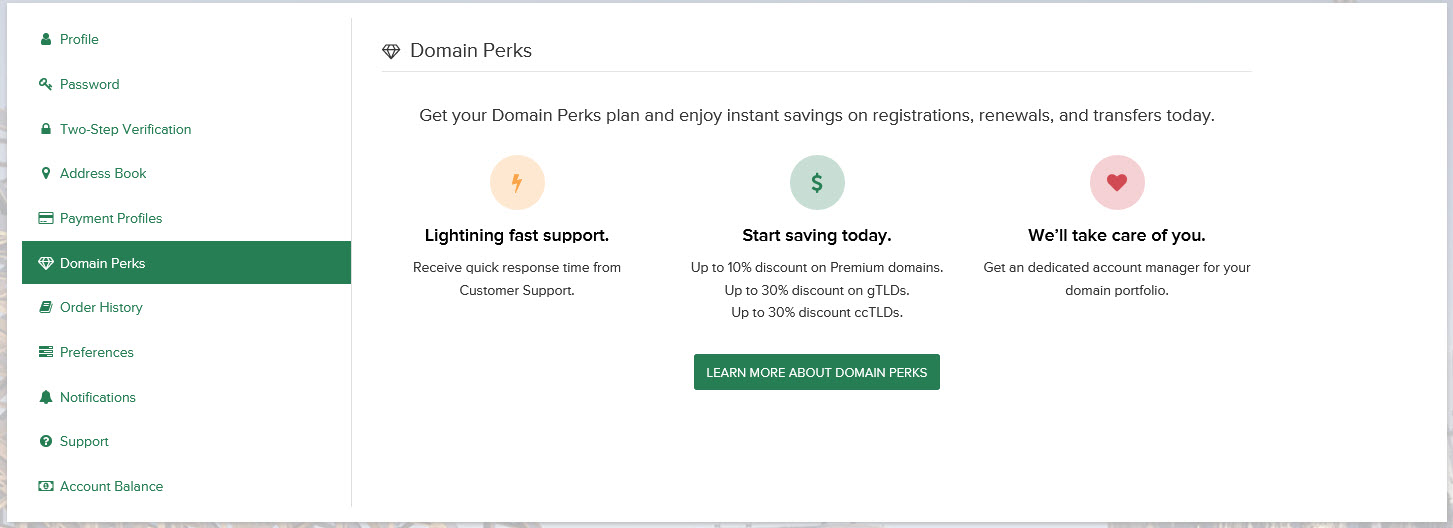1453x528 pixels.
Task: Click the pink heart circle icon
Action: (1117, 183)
